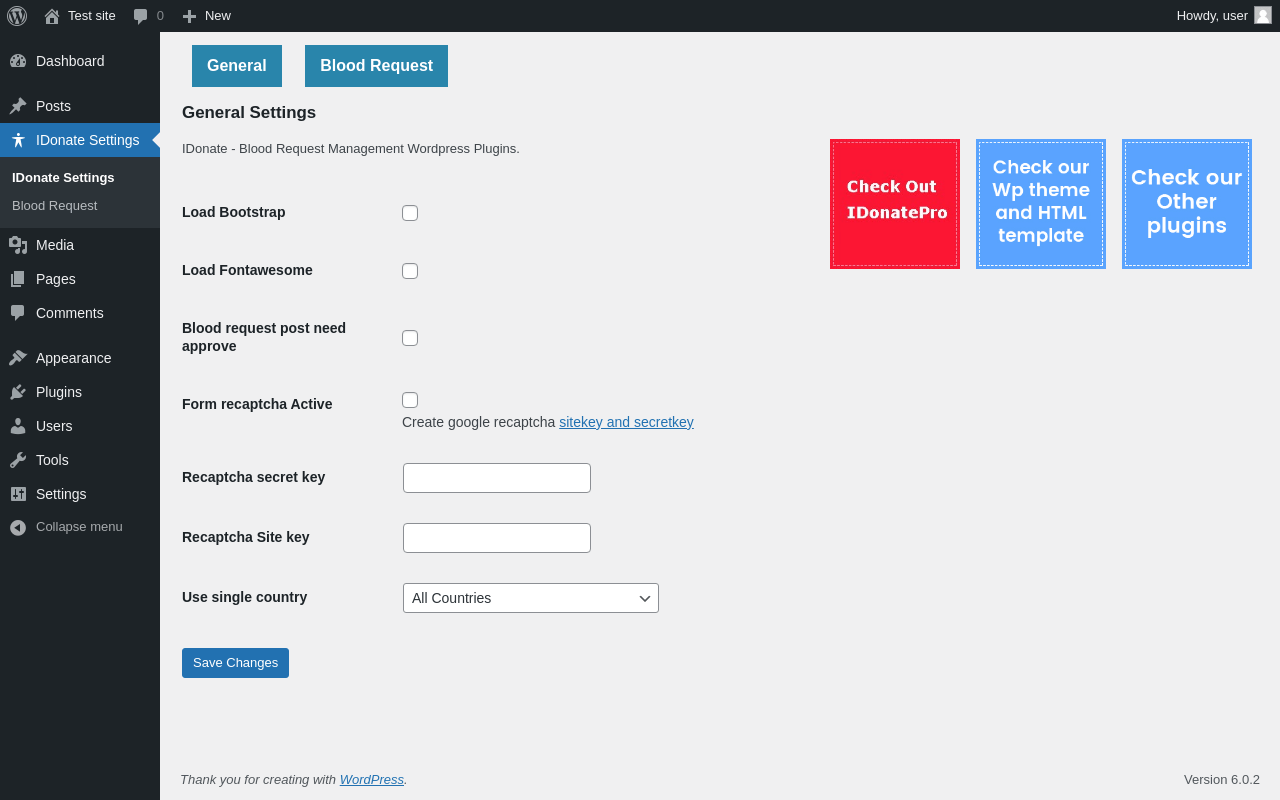Switch to the General tab
Image resolution: width=1280 pixels, height=800 pixels.
coord(237,66)
